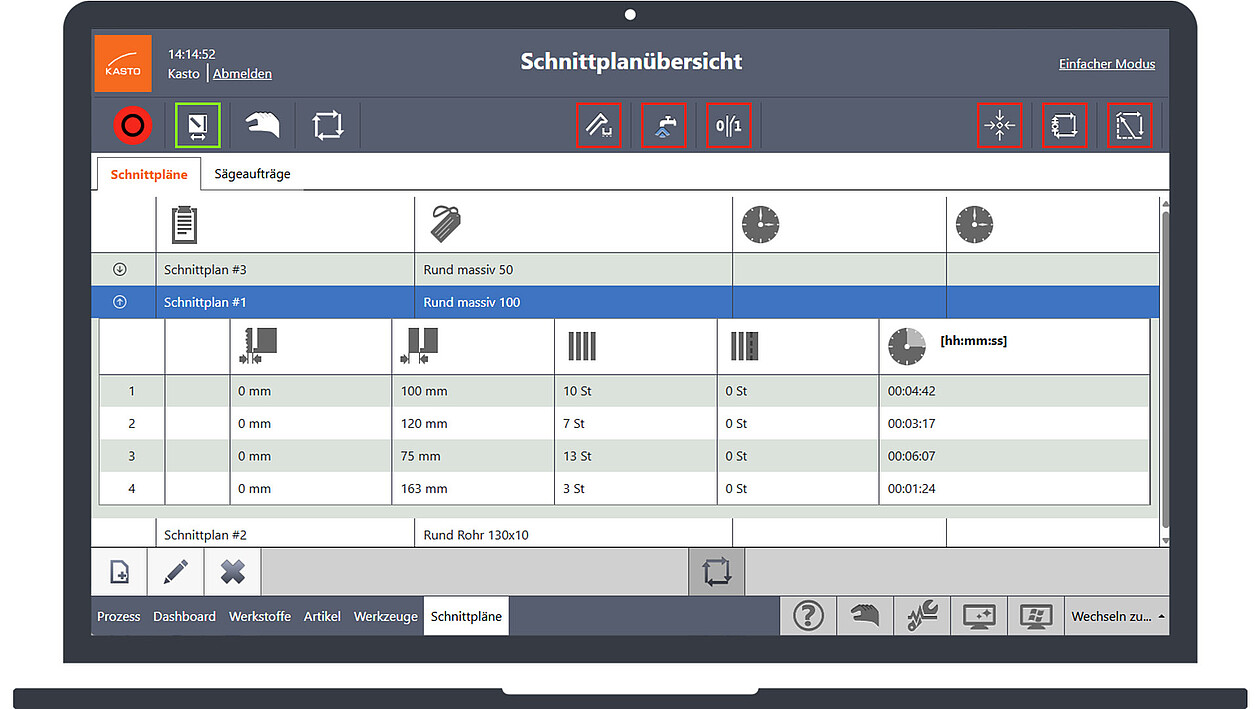This screenshot has width=1260, height=709.
Task: Click the centering arrows icon
Action: (x=999, y=126)
